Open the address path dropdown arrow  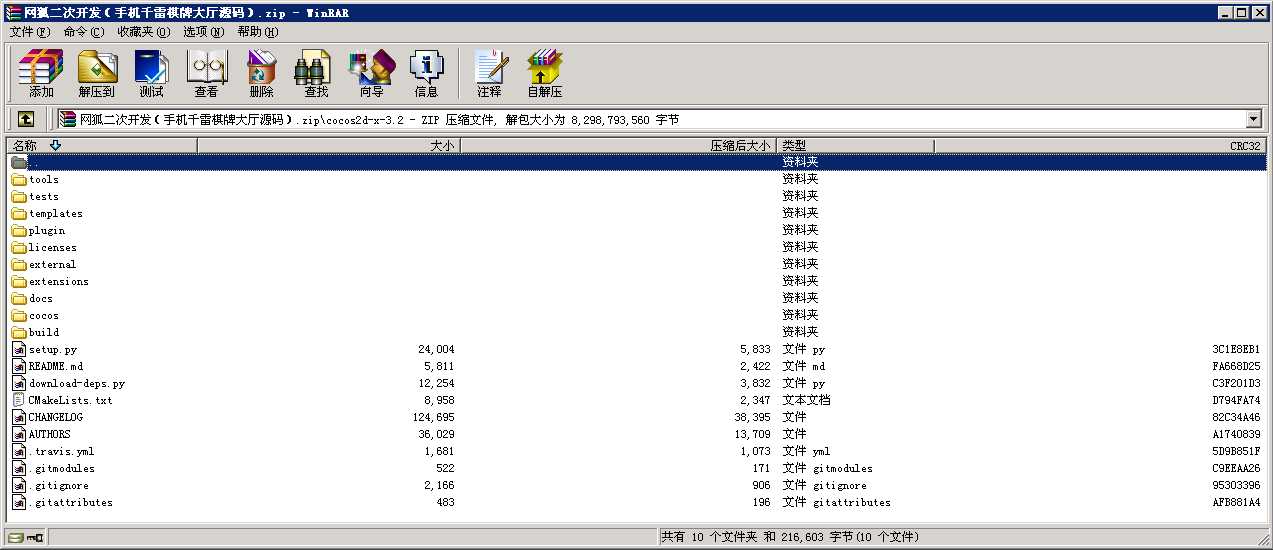coord(1254,119)
